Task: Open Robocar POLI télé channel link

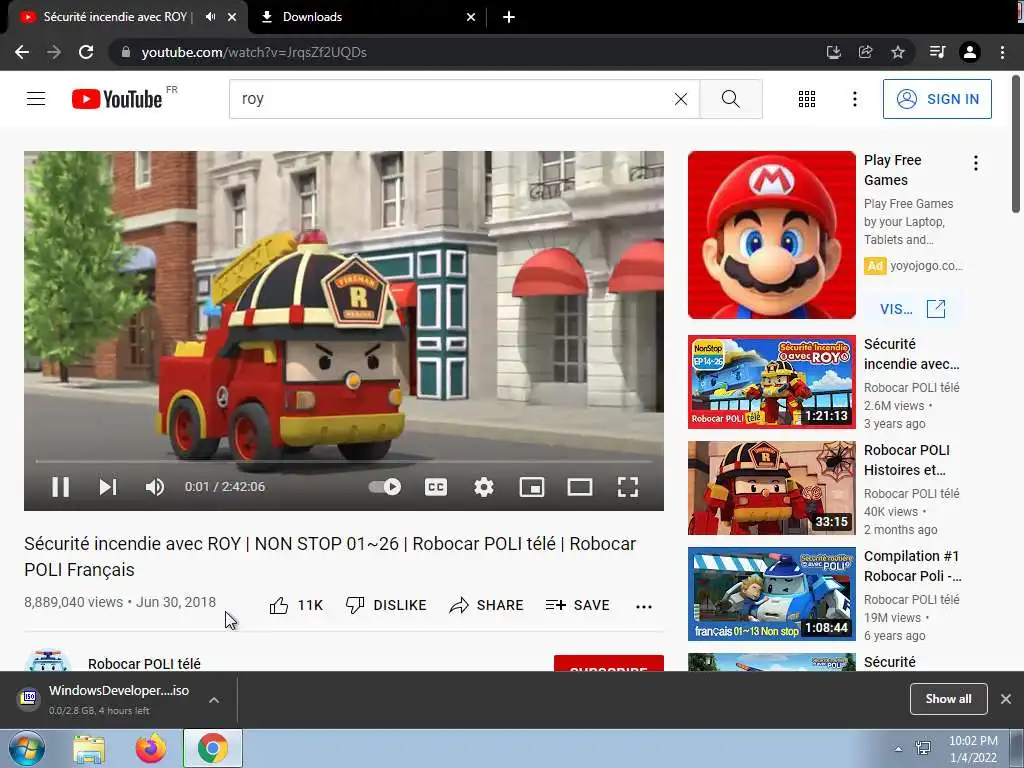Action: 144,664
